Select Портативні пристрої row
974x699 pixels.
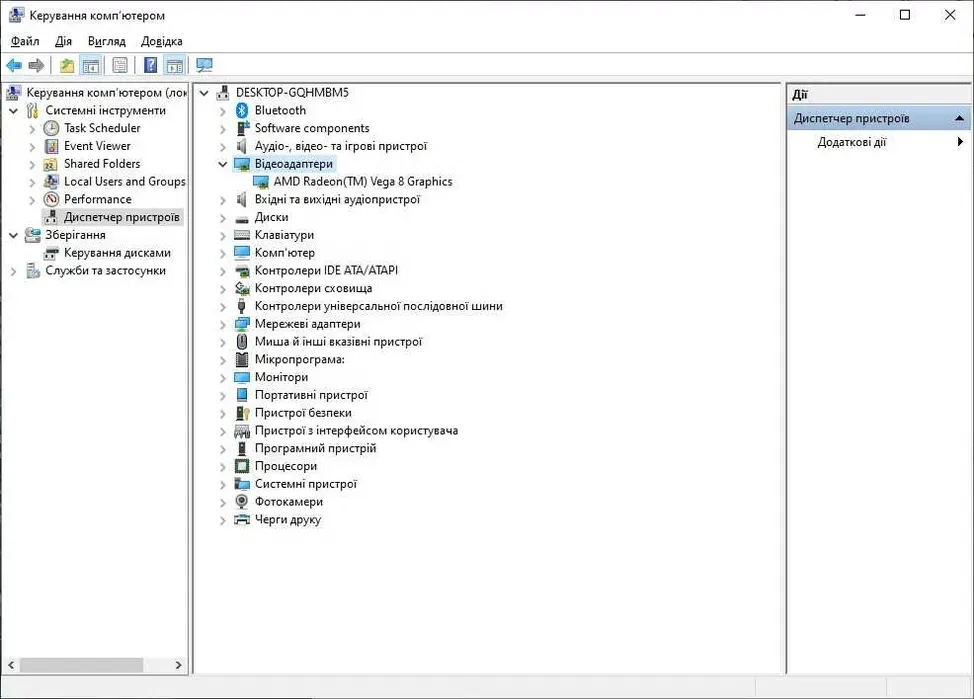[311, 395]
